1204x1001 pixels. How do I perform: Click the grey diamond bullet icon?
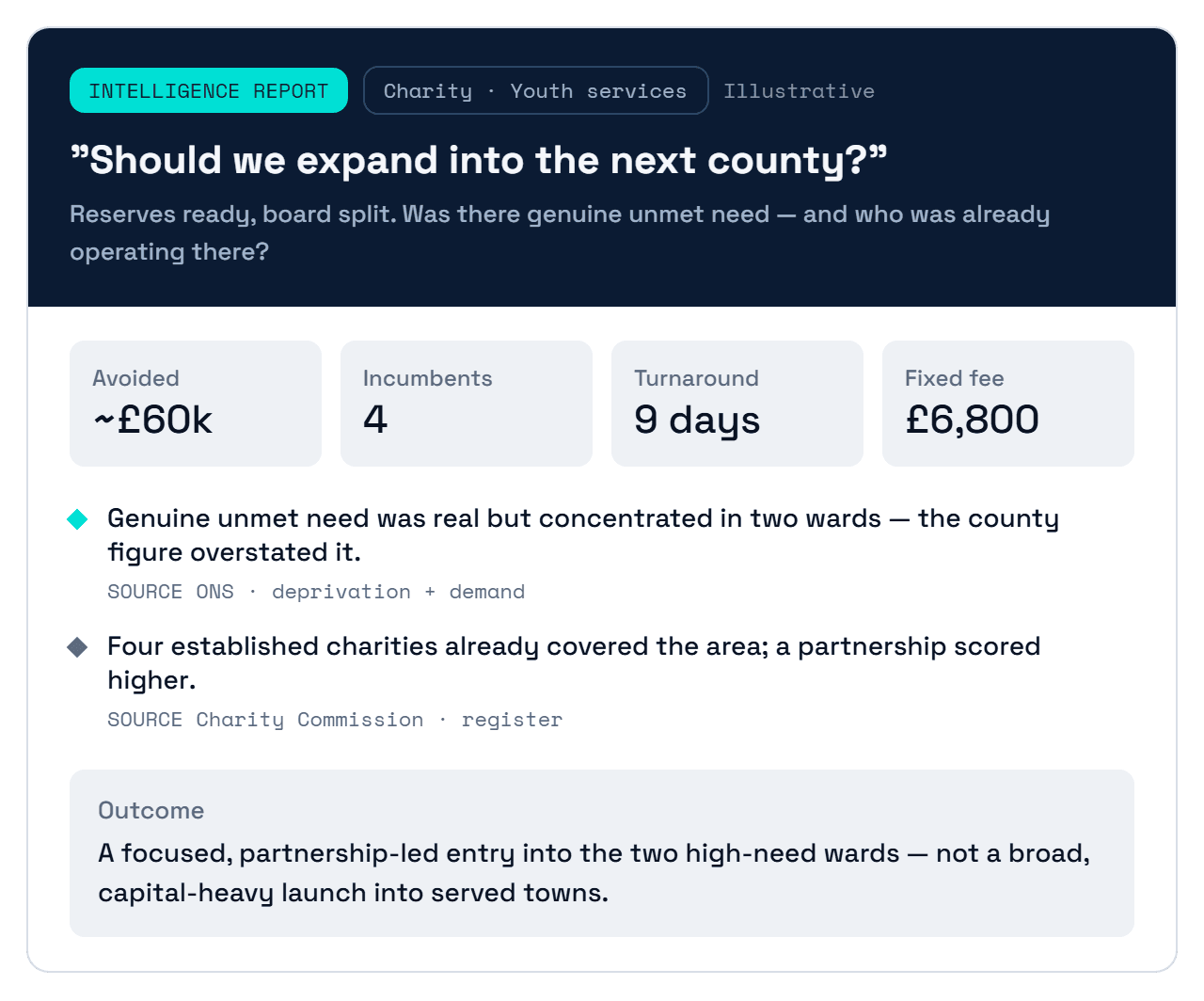[77, 647]
